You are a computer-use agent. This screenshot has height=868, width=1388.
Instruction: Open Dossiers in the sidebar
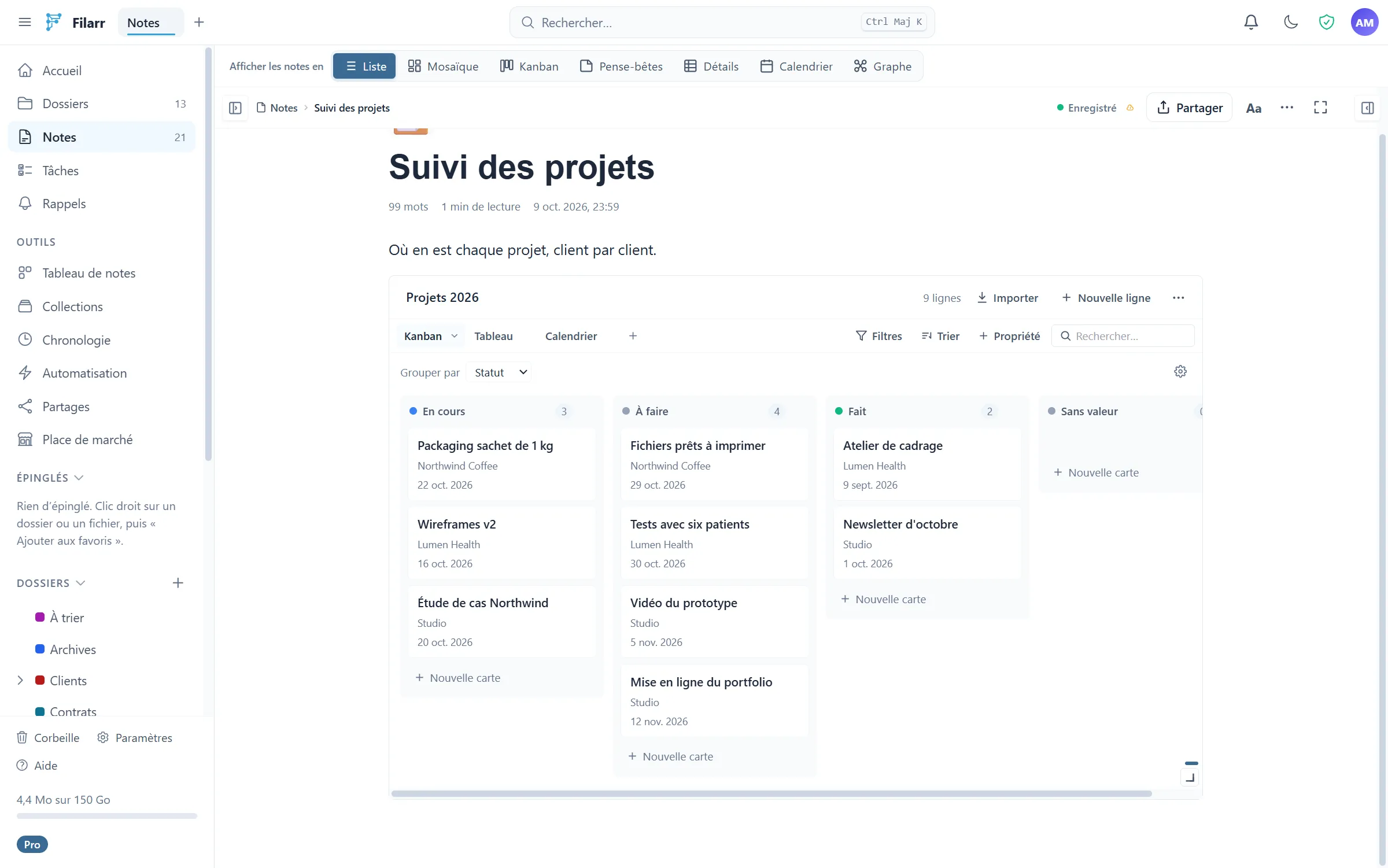pyautogui.click(x=102, y=104)
